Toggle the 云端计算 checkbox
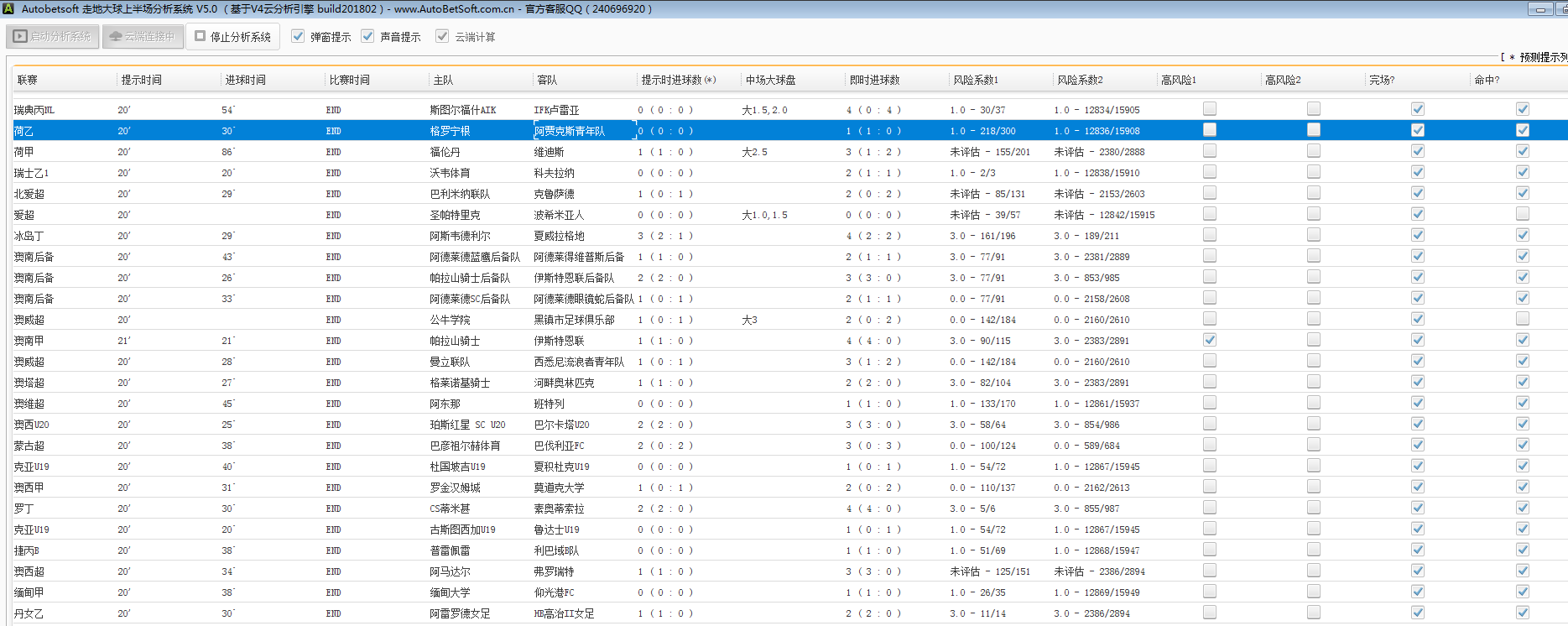The height and width of the screenshot is (626, 1568). coord(442,36)
